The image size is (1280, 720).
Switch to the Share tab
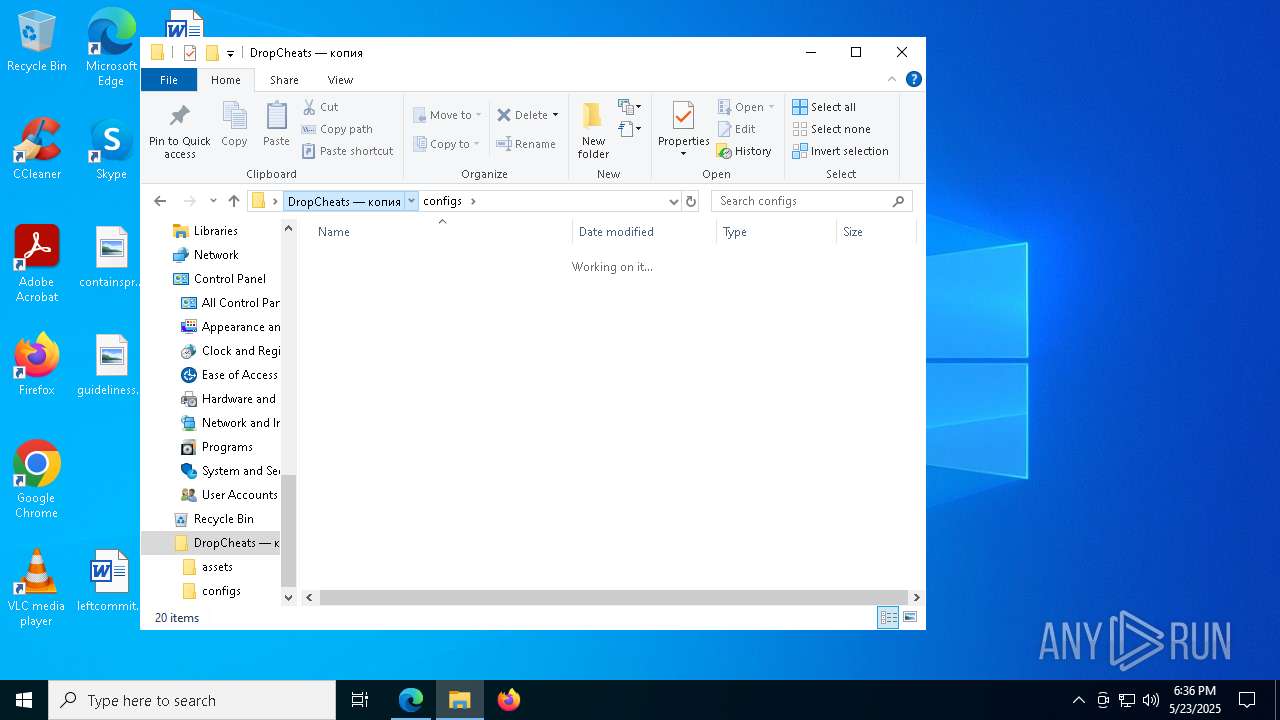[x=284, y=80]
